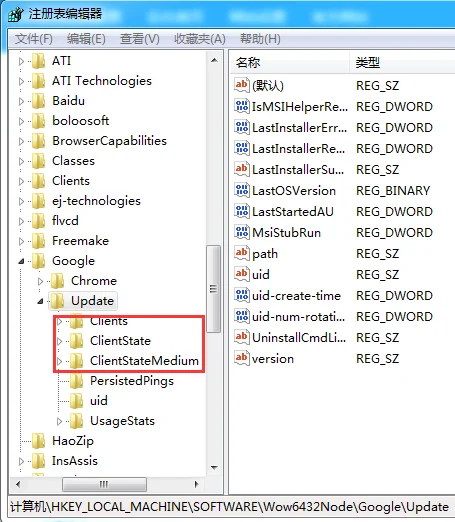Image resolution: width=455 pixels, height=522 pixels.
Task: Click REG_BINARY type of LastOSVersion
Action: tap(393, 190)
